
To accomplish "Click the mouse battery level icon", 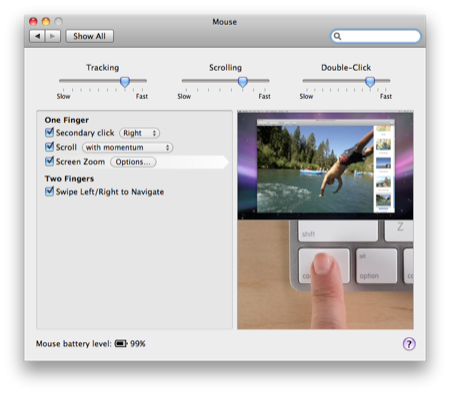I will coord(121,343).
